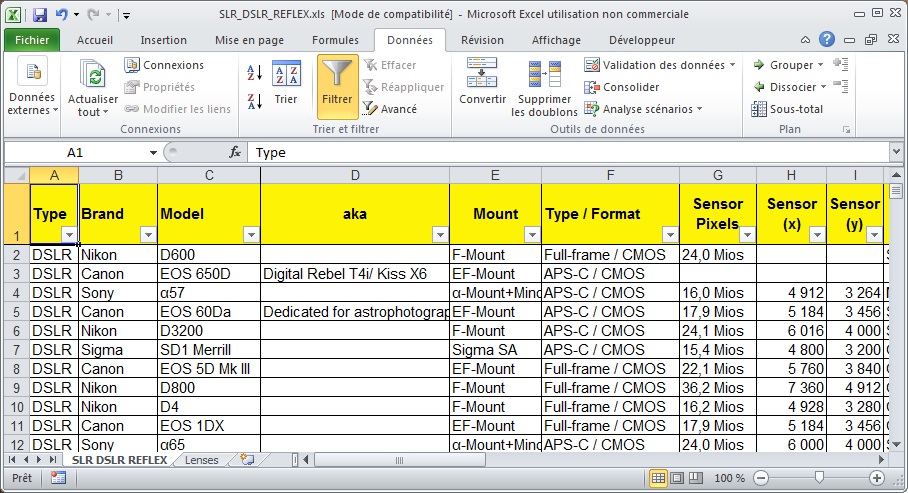The image size is (908, 493).
Task: Insert a new worksheet tab icon
Action: click(247, 460)
